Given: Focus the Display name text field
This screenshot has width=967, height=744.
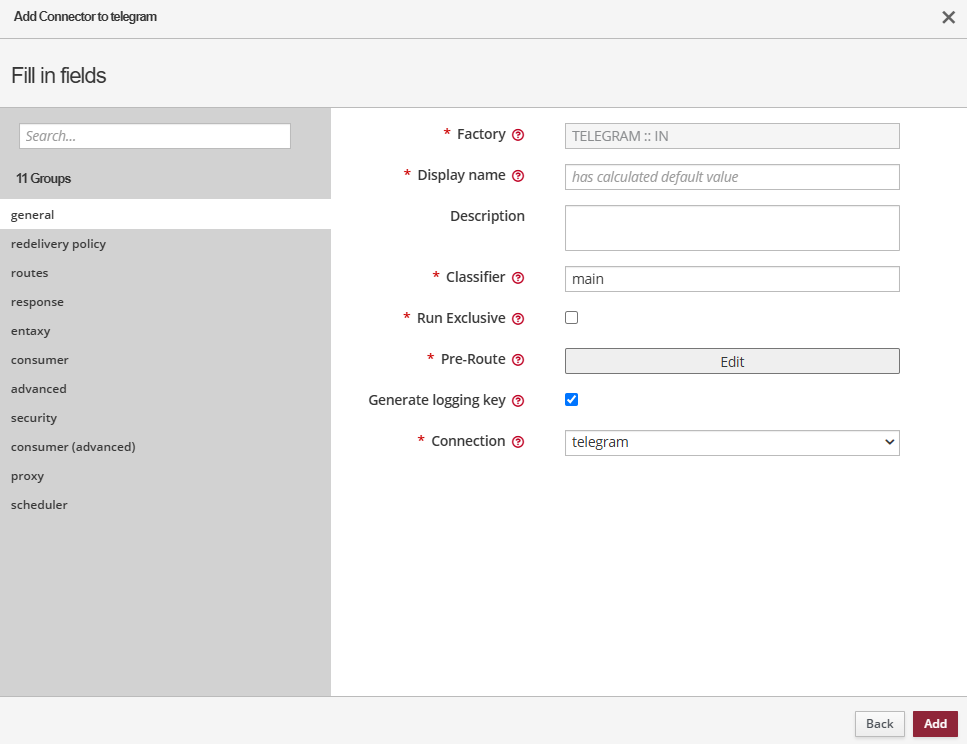Looking at the screenshot, I should 732,177.
